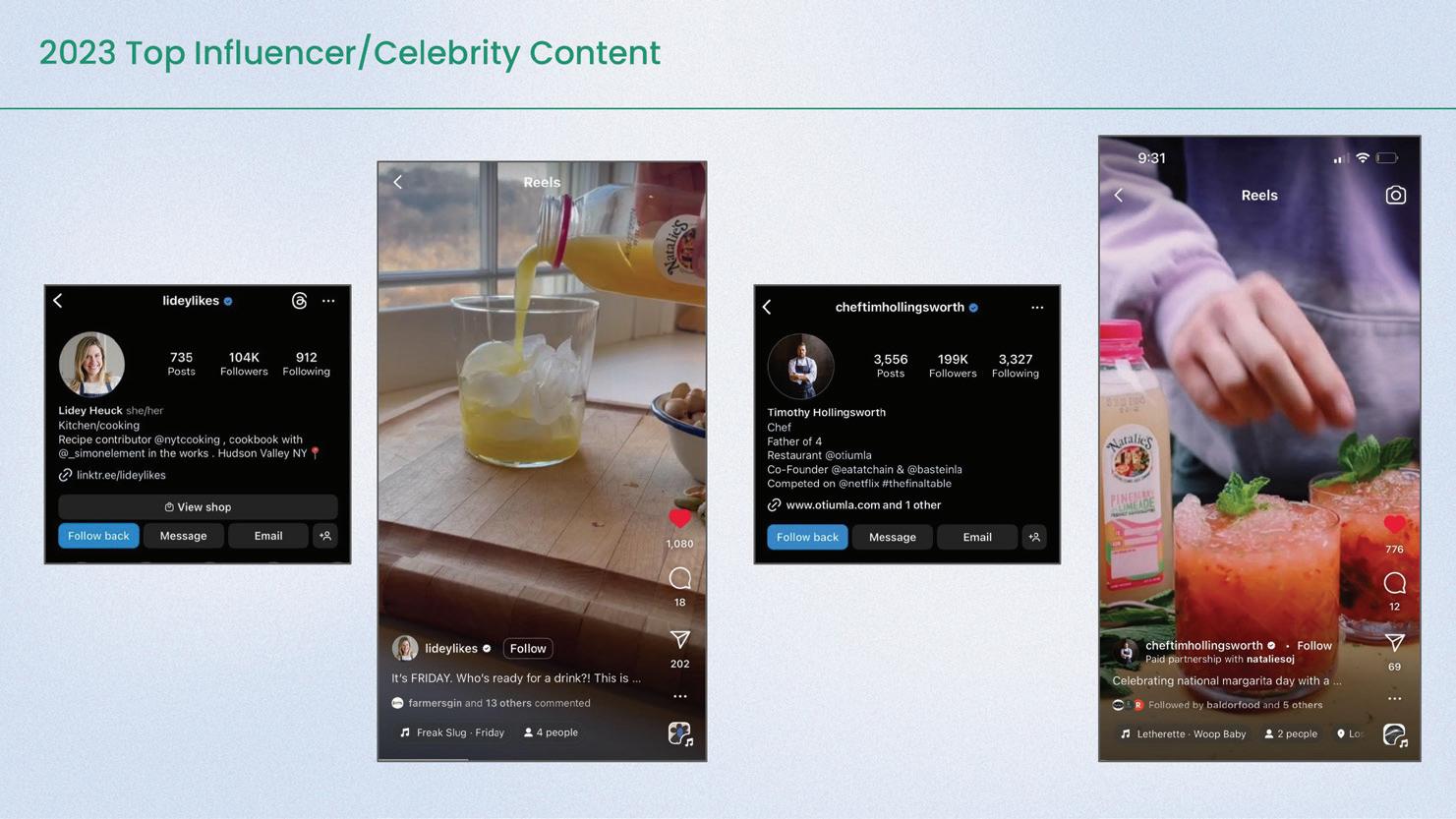Open nataliesoj paid partnership label
Viewport: 1456px width, 819px height.
(x=1220, y=659)
